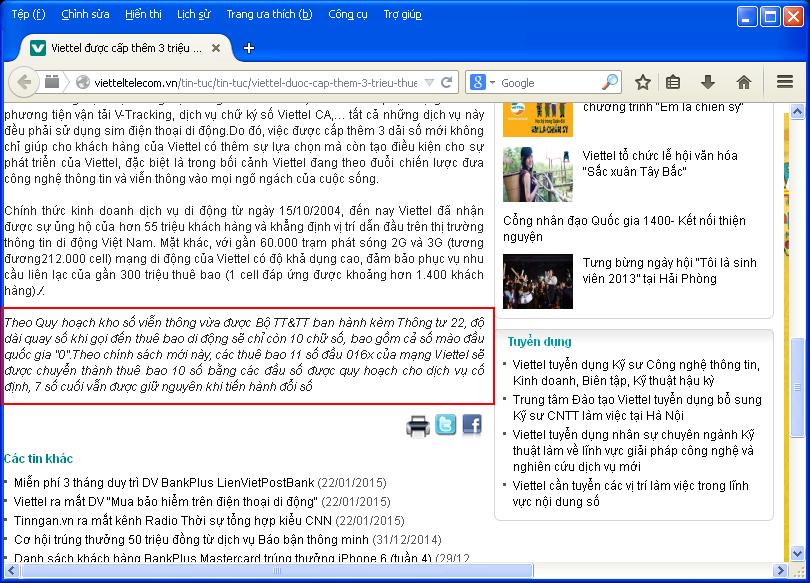Click the vertical scrollbar thumb

coord(797,387)
